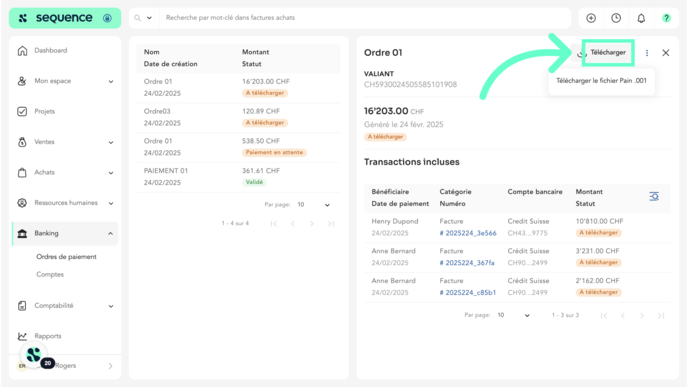This screenshot has height=387, width=688.
Task: Open the three-dot more options menu
Action: pyautogui.click(x=647, y=53)
